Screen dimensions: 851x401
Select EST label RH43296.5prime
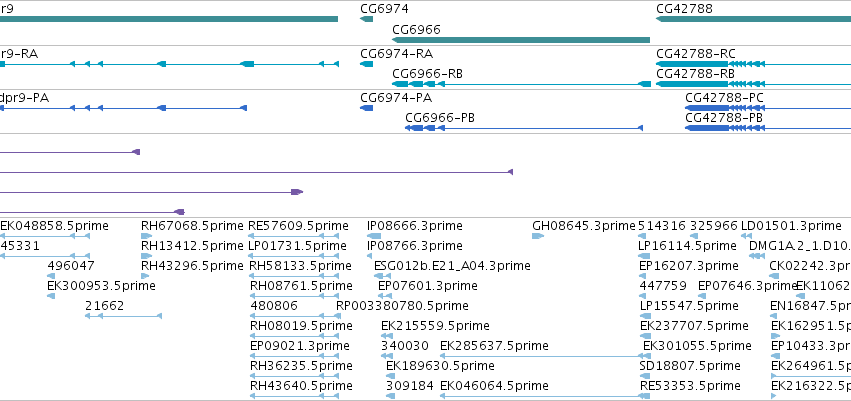[192, 266]
